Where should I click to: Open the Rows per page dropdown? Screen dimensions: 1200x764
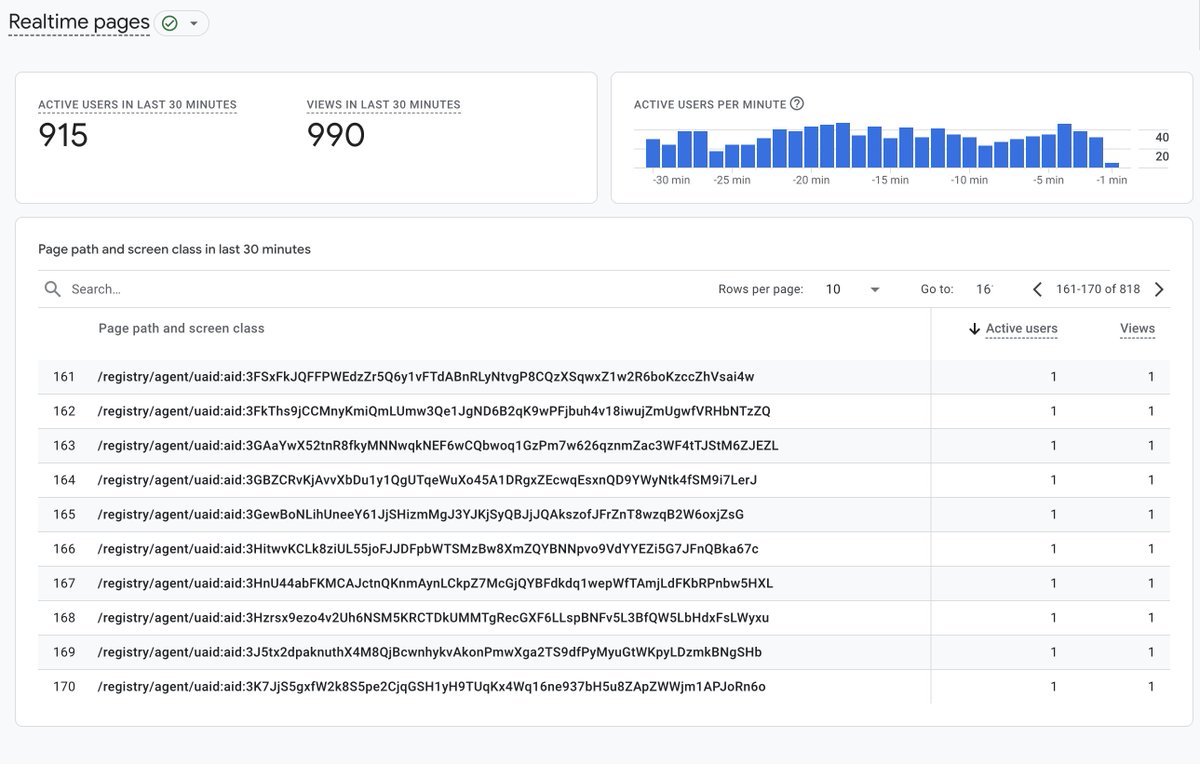(x=853, y=289)
